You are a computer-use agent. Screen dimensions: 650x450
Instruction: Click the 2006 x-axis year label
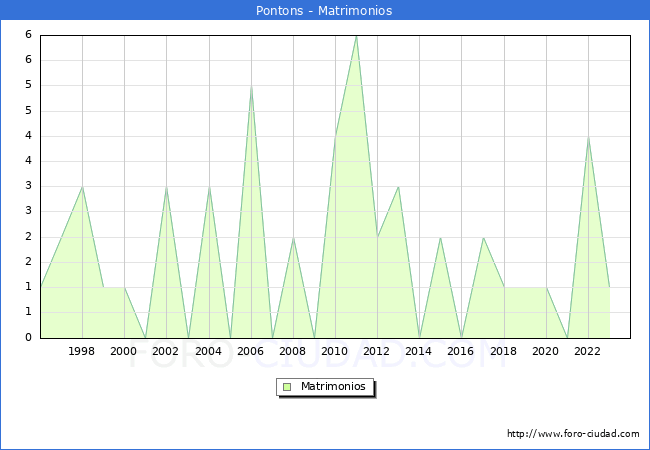(x=251, y=351)
